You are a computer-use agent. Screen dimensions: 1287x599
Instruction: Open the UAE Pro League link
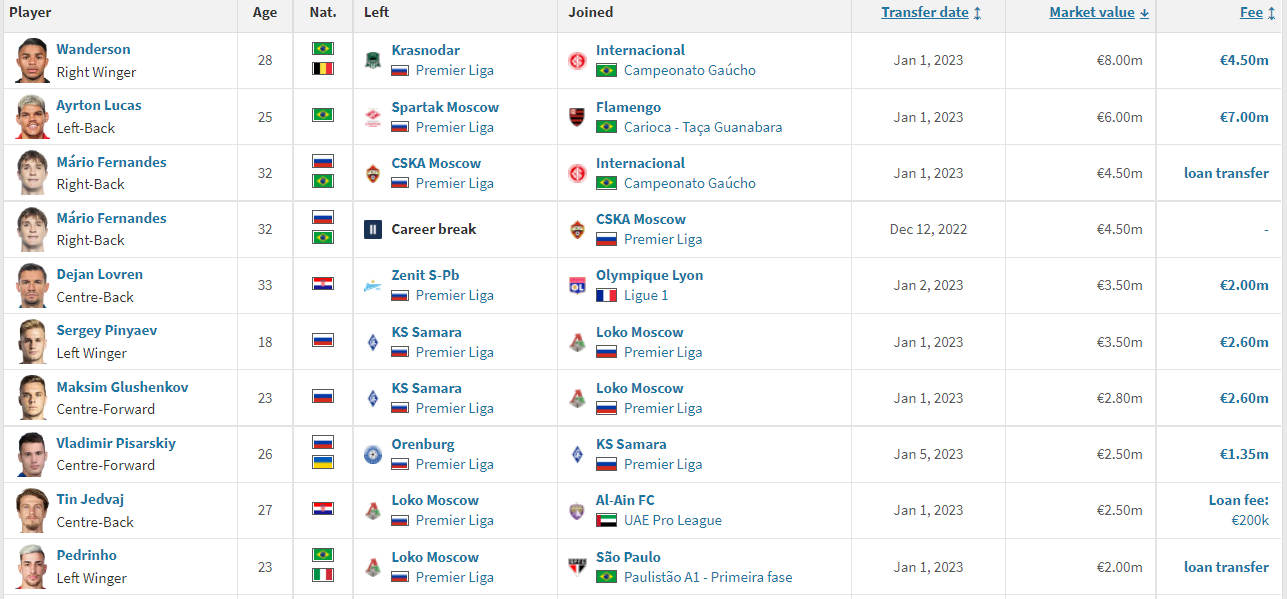click(x=672, y=520)
